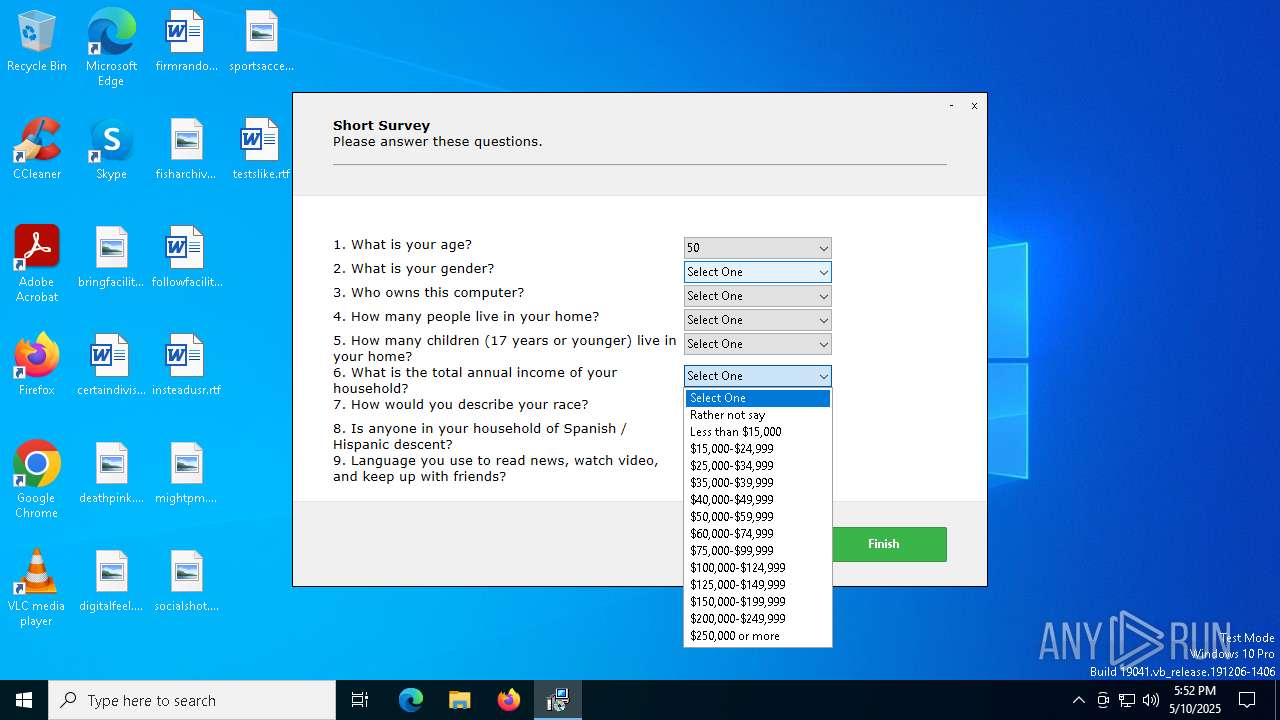Screen dimensions: 1280x720
Task: Close the Short Survey window
Action: pyautogui.click(x=974, y=105)
